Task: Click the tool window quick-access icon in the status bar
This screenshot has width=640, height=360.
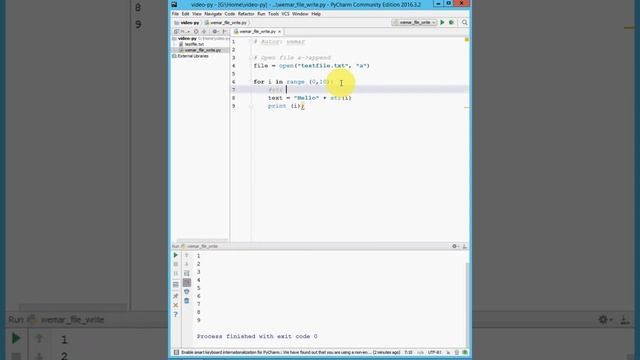Action: click(x=176, y=352)
